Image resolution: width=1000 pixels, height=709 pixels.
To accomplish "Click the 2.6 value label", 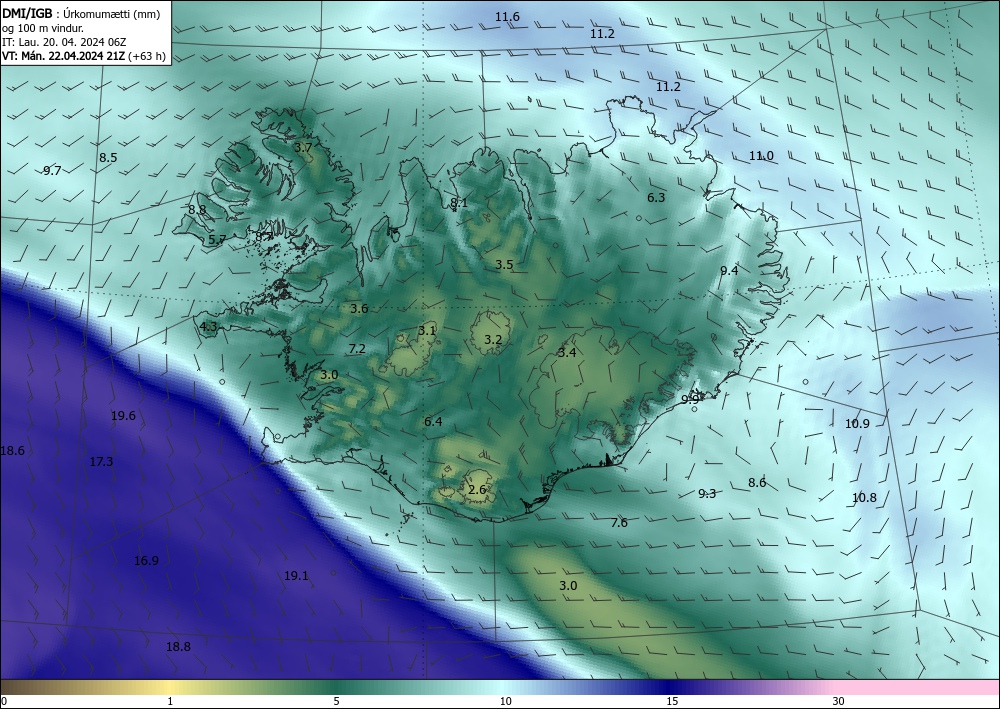I will pyautogui.click(x=477, y=490).
